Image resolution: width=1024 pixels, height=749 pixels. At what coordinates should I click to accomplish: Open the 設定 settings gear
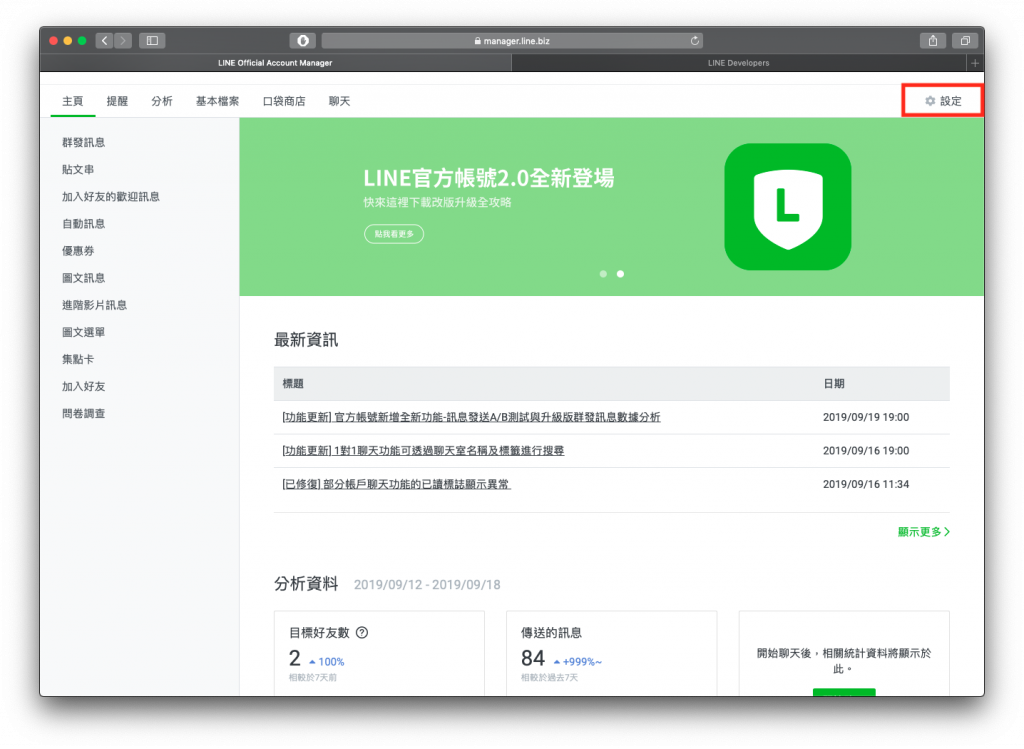[943, 101]
